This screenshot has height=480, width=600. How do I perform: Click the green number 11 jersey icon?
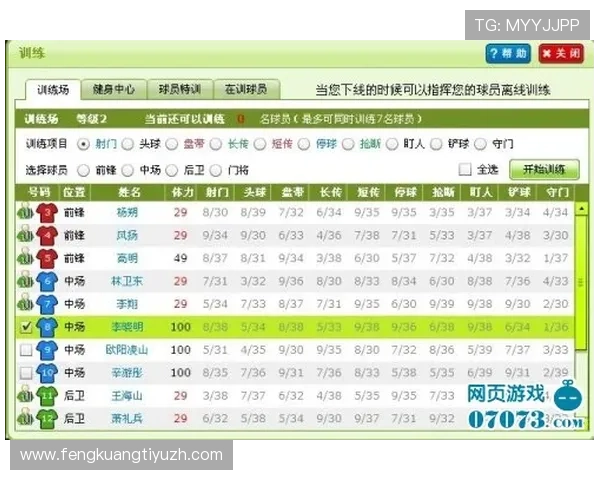tap(47, 396)
